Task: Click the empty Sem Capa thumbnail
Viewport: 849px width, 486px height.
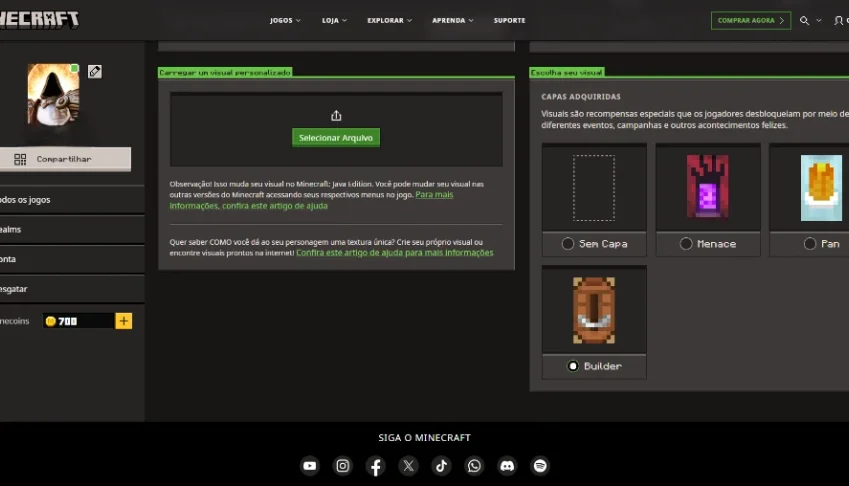Action: [x=594, y=188]
